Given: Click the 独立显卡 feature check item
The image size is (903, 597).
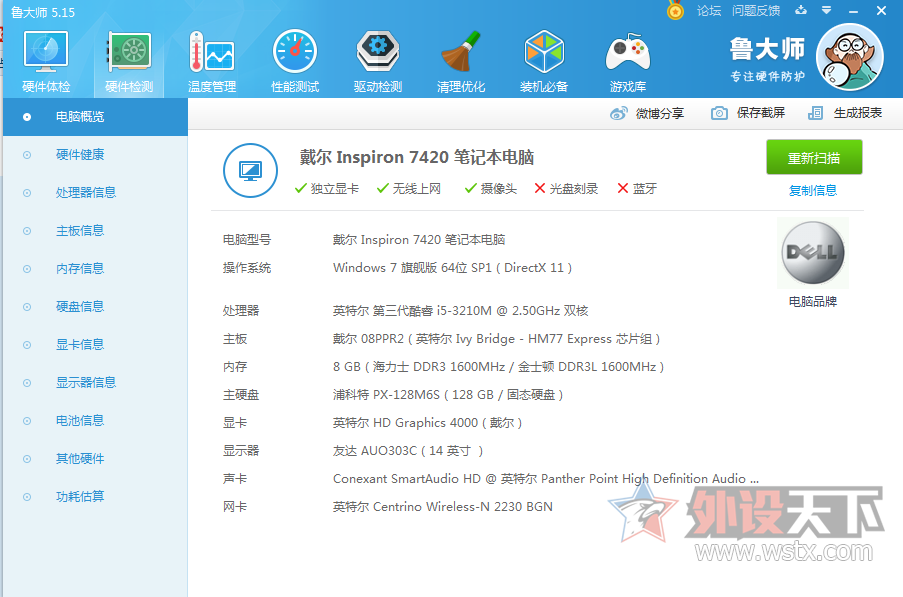Looking at the screenshot, I should pyautogui.click(x=327, y=189).
